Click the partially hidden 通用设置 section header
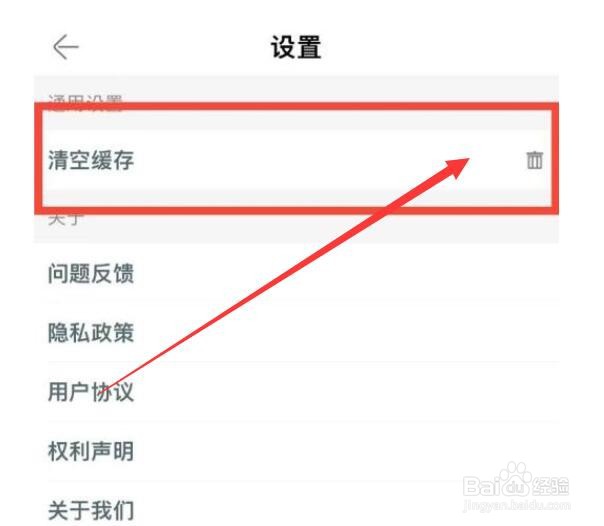 tap(86, 103)
